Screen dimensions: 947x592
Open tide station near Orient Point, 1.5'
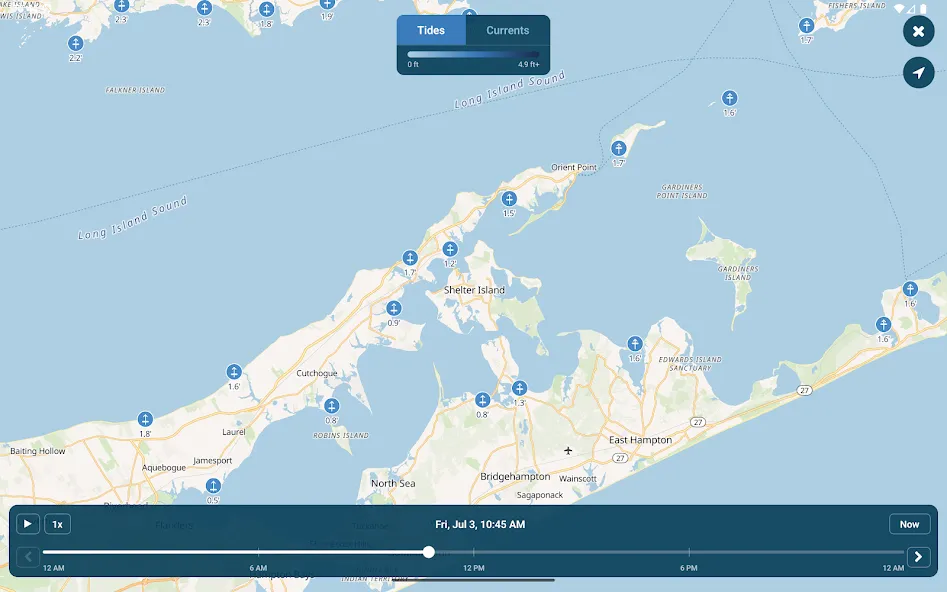(509, 198)
